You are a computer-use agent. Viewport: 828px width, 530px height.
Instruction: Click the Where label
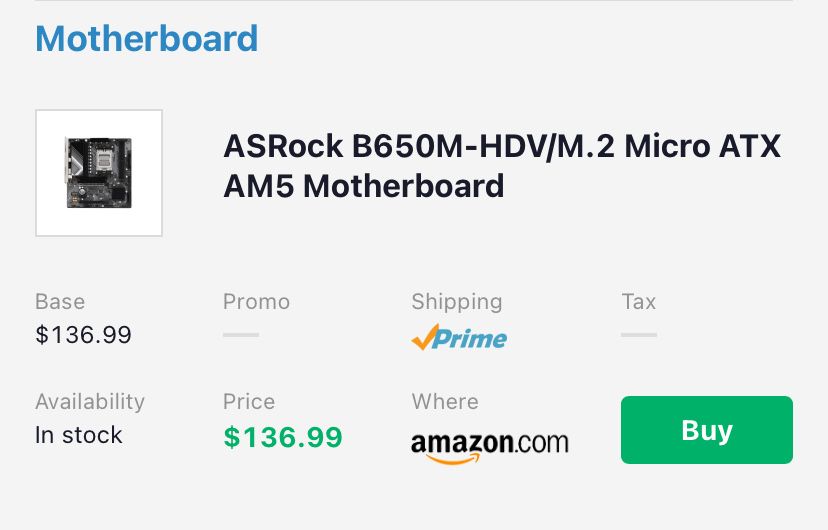click(x=445, y=402)
